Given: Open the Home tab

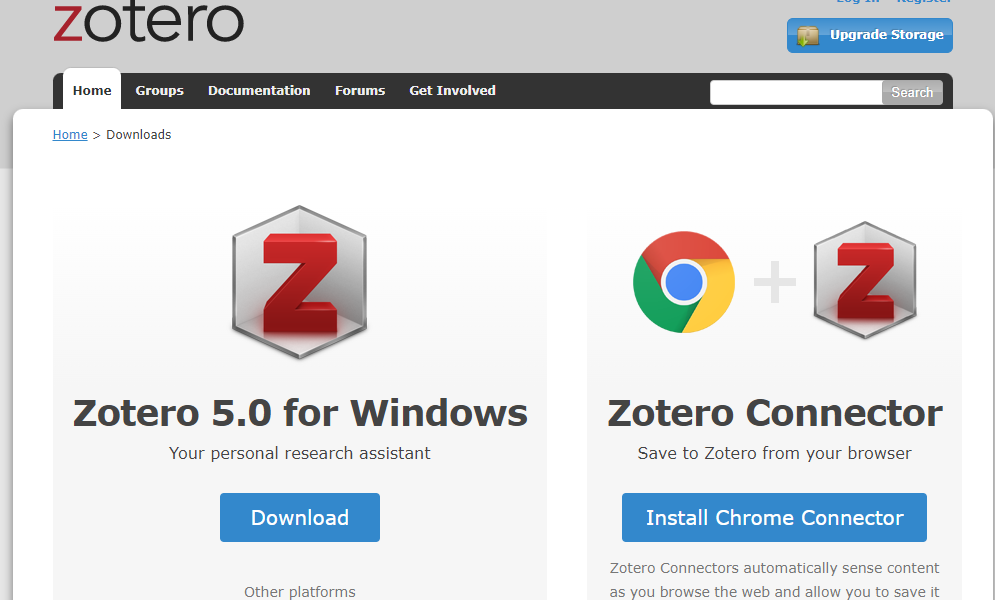Looking at the screenshot, I should (92, 90).
